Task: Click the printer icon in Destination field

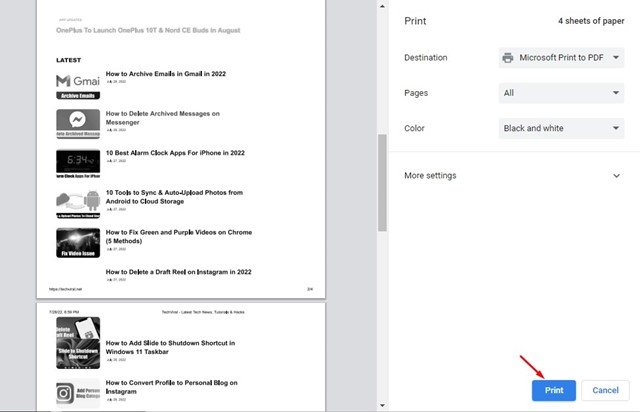Action: coord(510,58)
